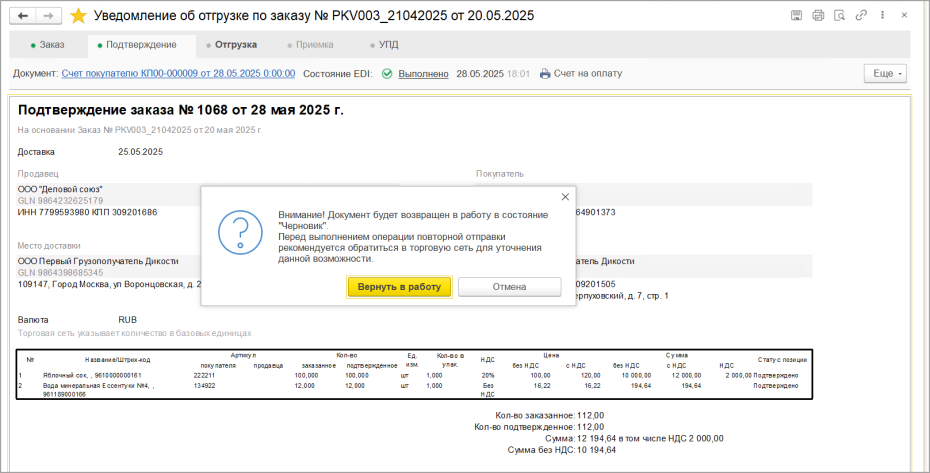Open the print preview icon in the header

click(839, 15)
